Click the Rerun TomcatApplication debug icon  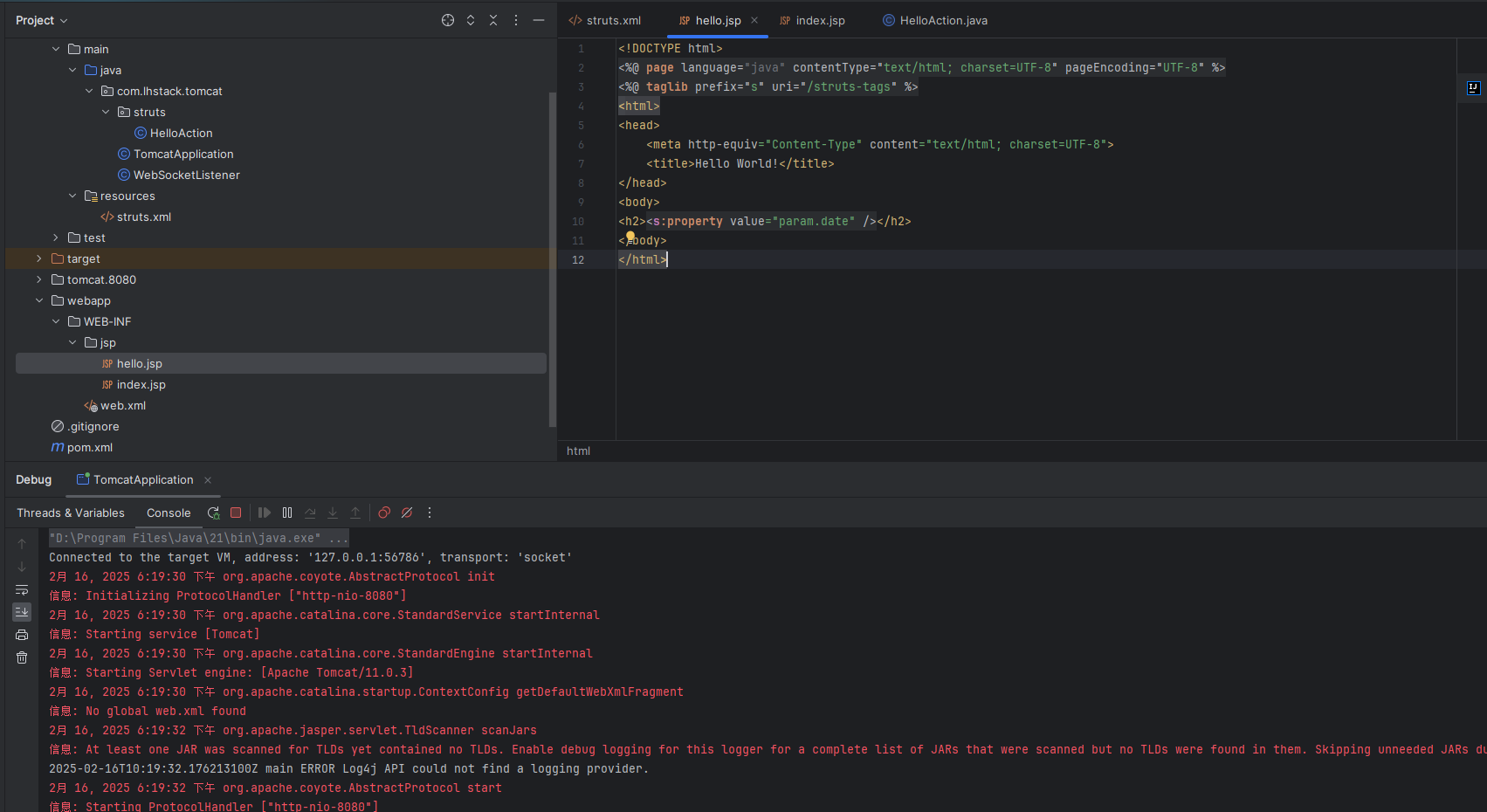point(213,513)
